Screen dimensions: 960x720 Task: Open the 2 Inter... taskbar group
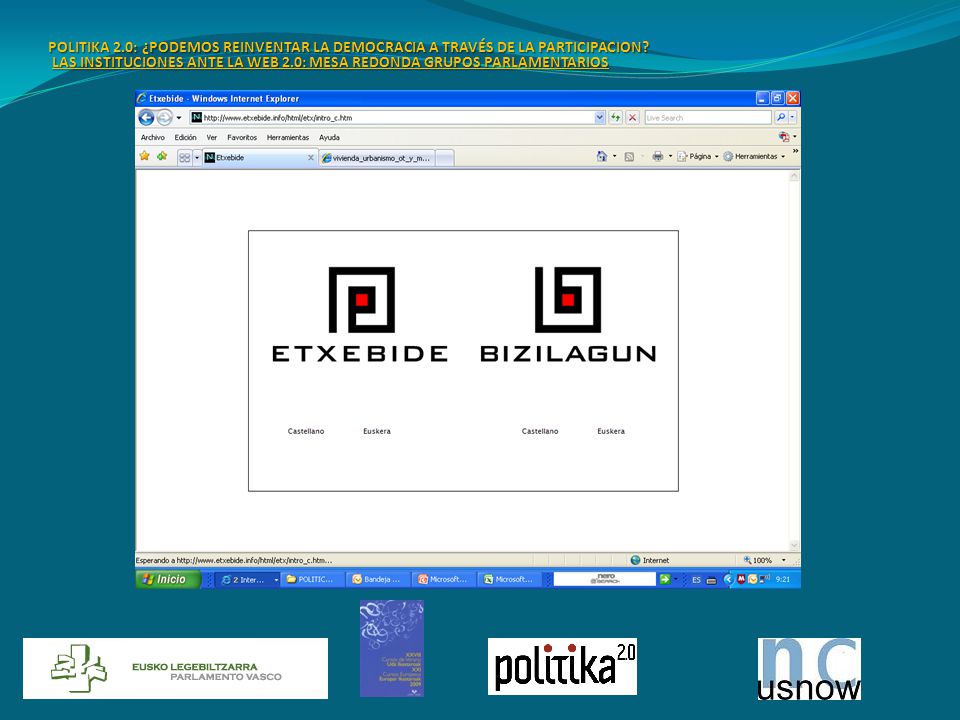[x=249, y=579]
